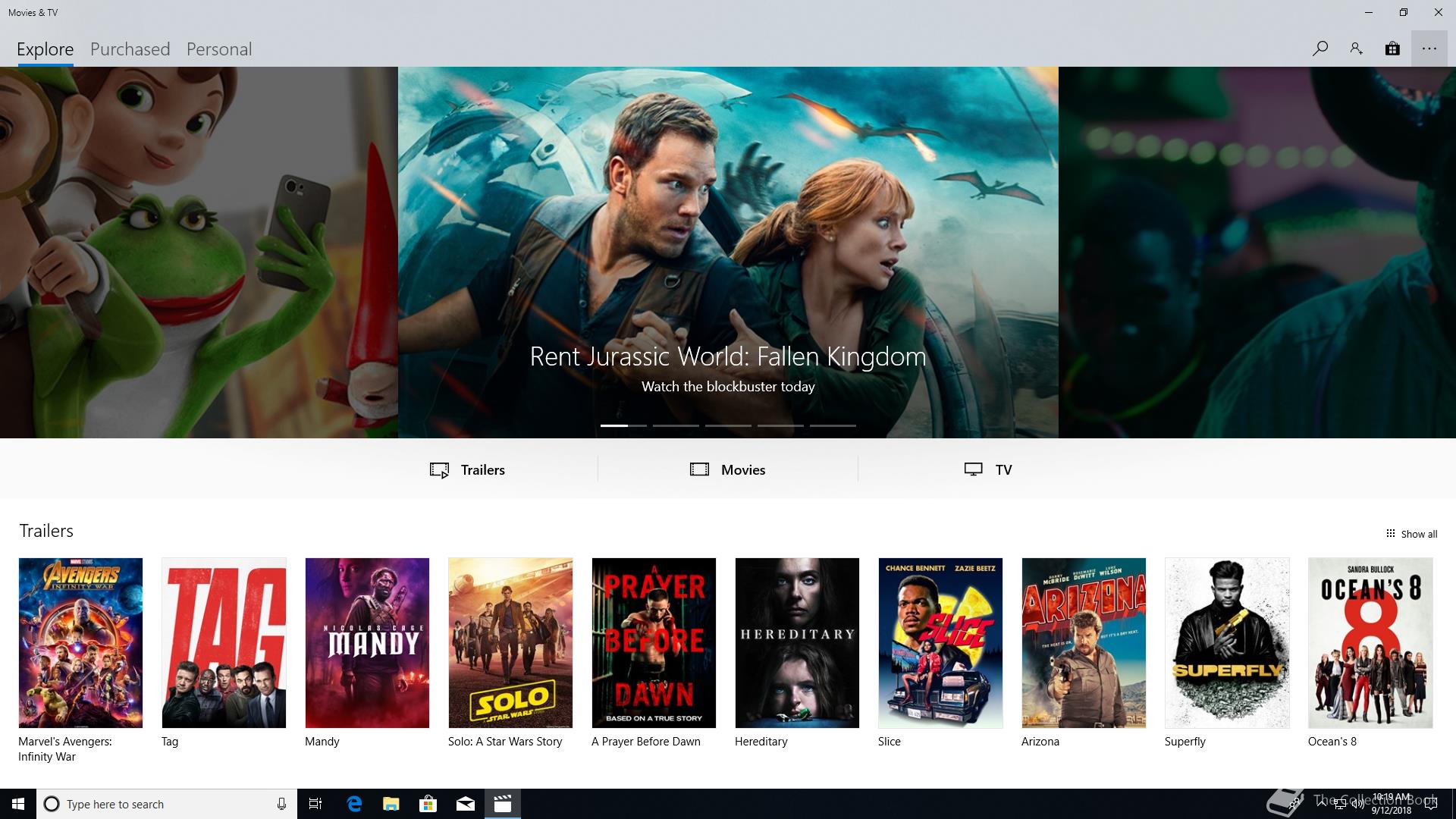Open the Windows Start menu
This screenshot has width=1456, height=819.
click(x=18, y=804)
